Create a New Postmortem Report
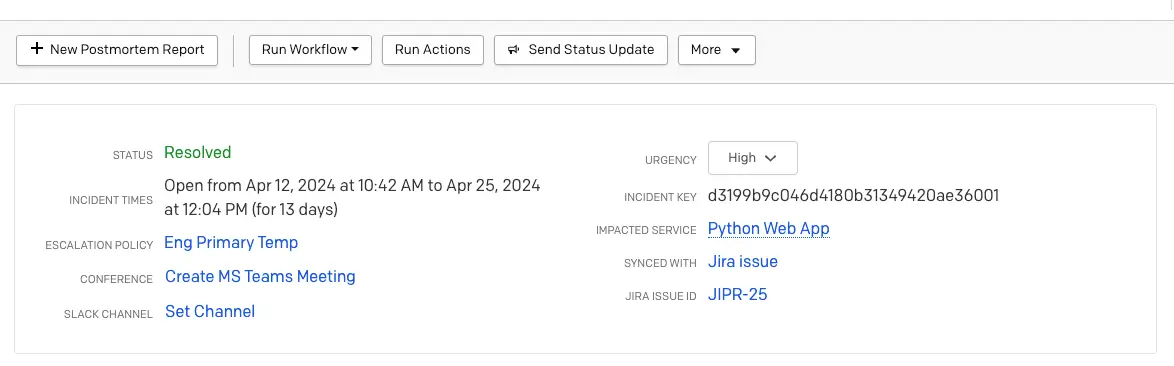 (117, 50)
